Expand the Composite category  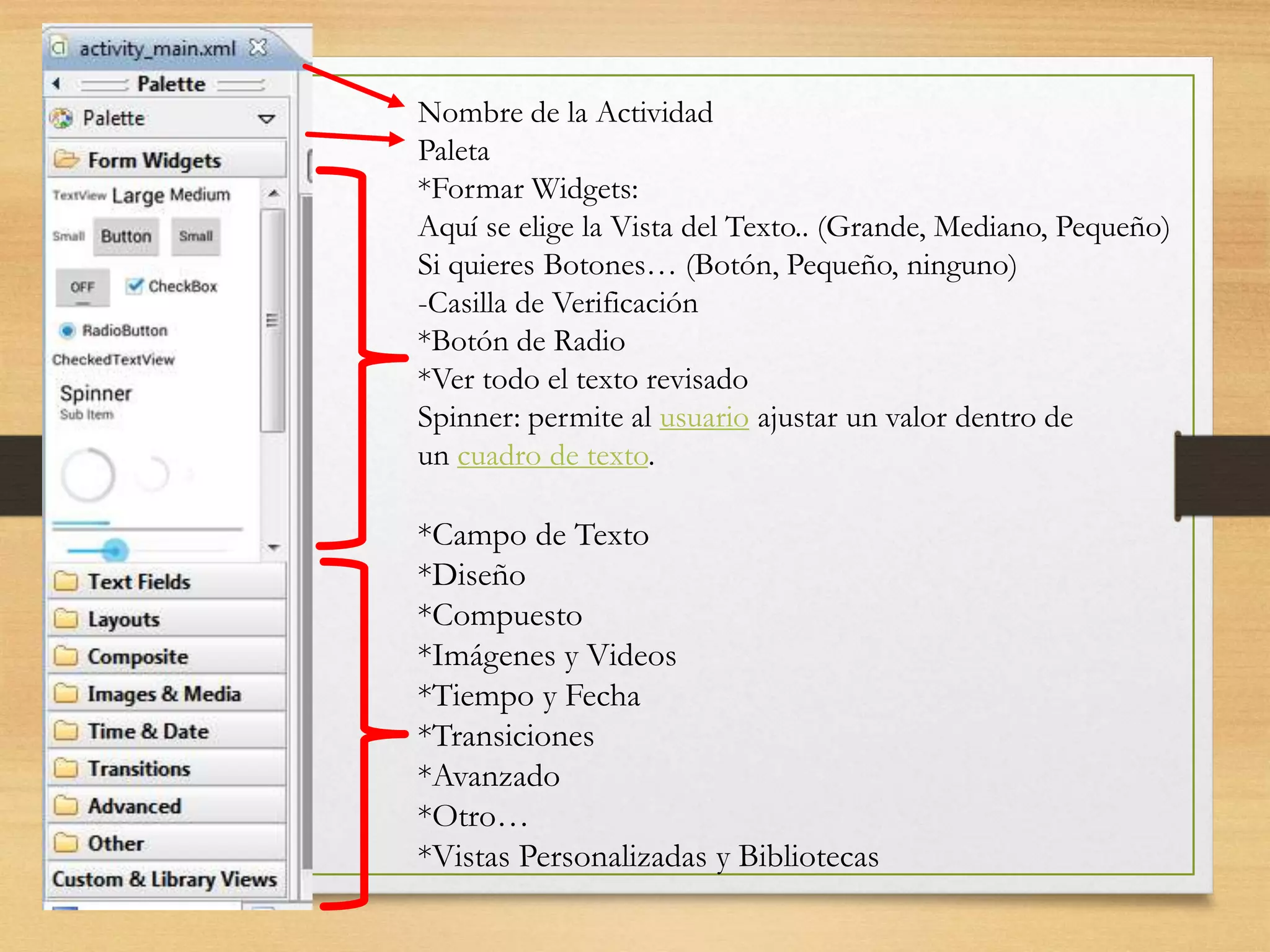[x=167, y=656]
